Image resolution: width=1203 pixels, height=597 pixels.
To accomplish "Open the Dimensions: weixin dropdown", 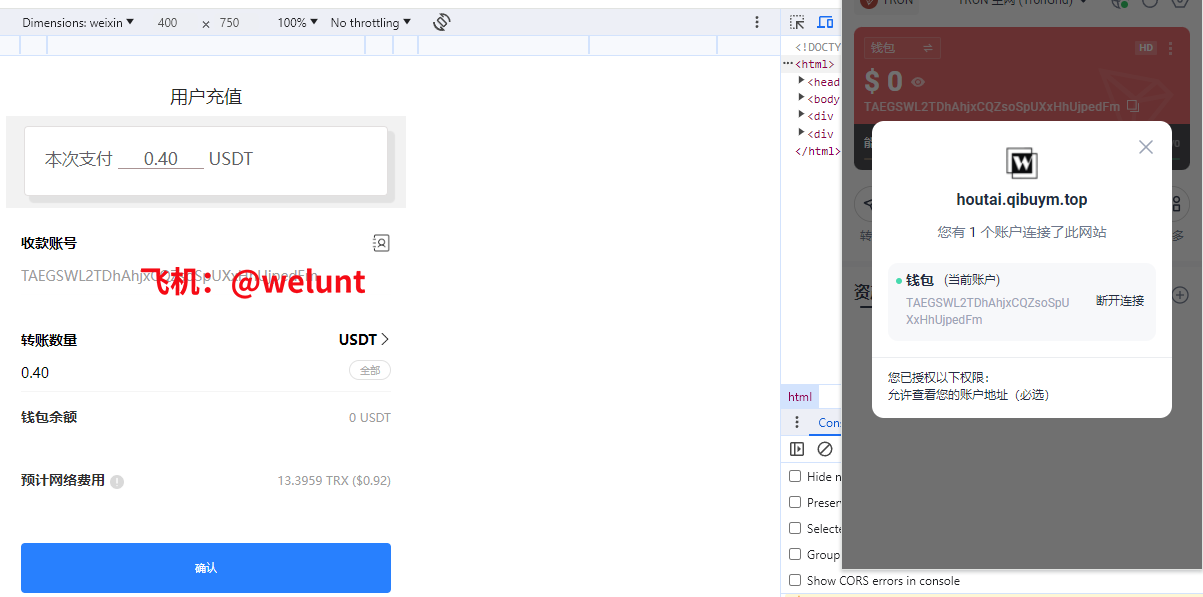I will [x=79, y=22].
